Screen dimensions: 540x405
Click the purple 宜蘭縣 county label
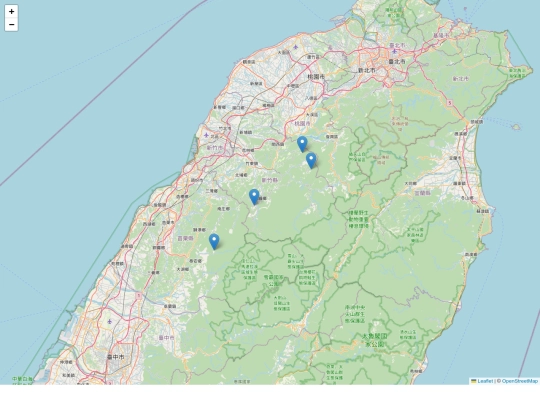423,193
